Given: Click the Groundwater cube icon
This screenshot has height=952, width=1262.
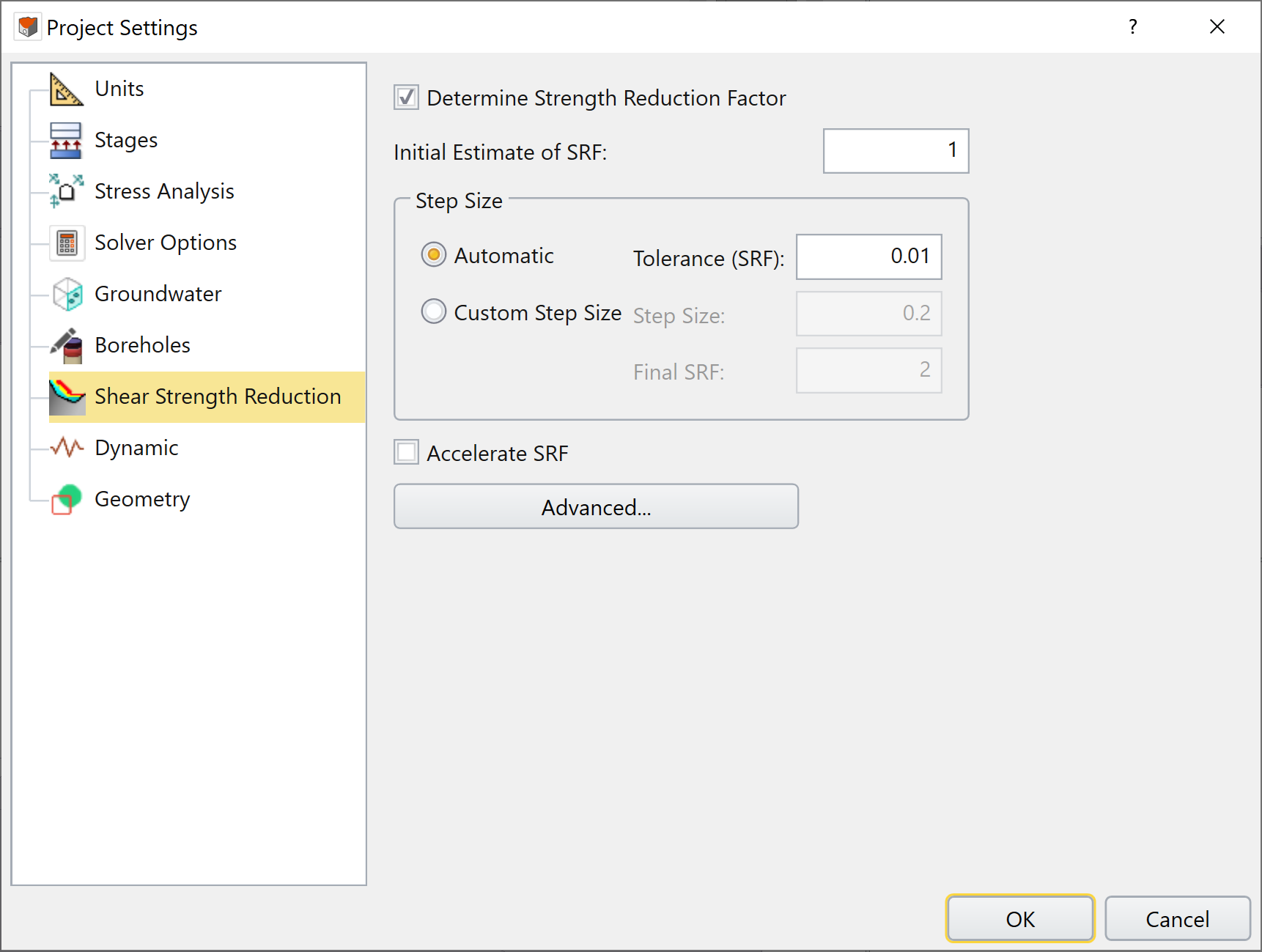Looking at the screenshot, I should click(x=67, y=294).
